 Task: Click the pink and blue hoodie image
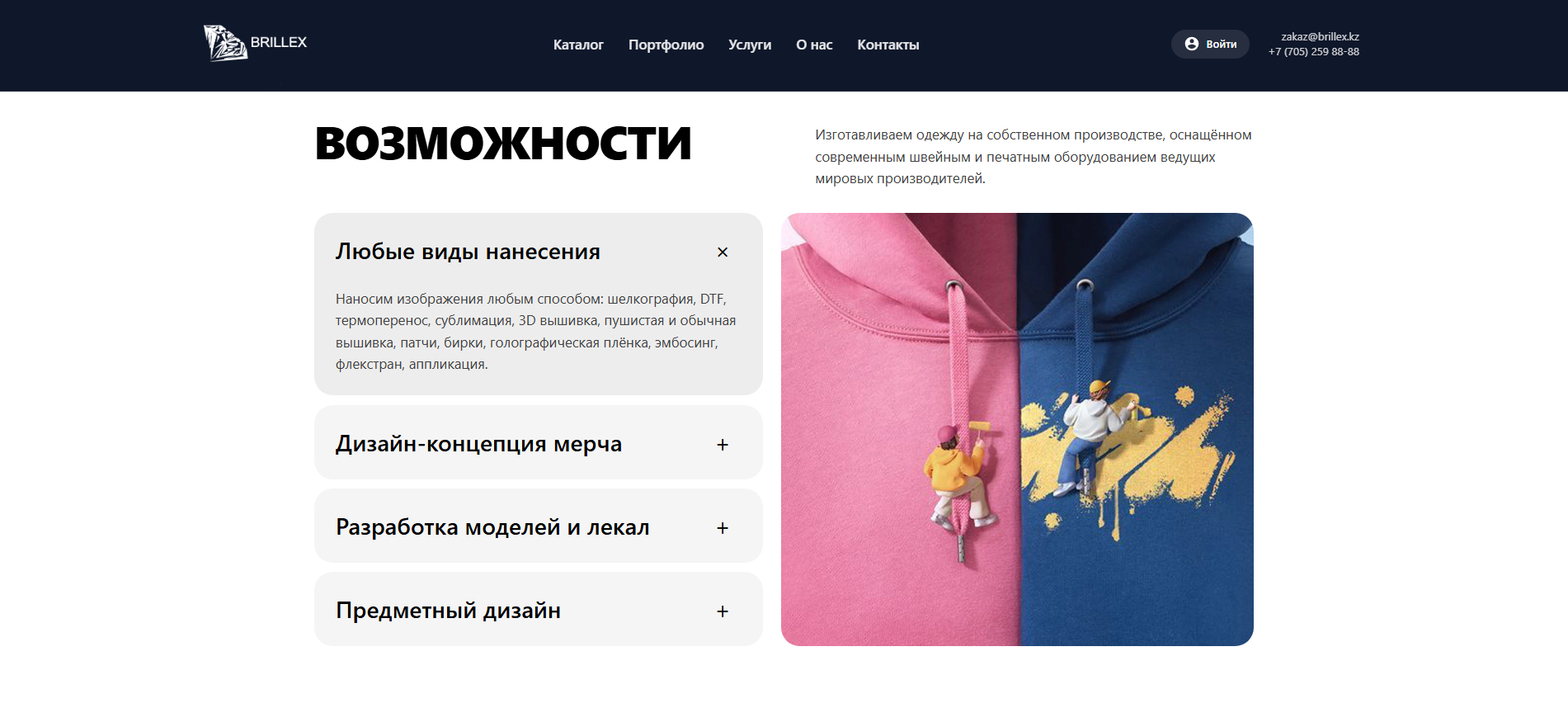(x=1017, y=429)
